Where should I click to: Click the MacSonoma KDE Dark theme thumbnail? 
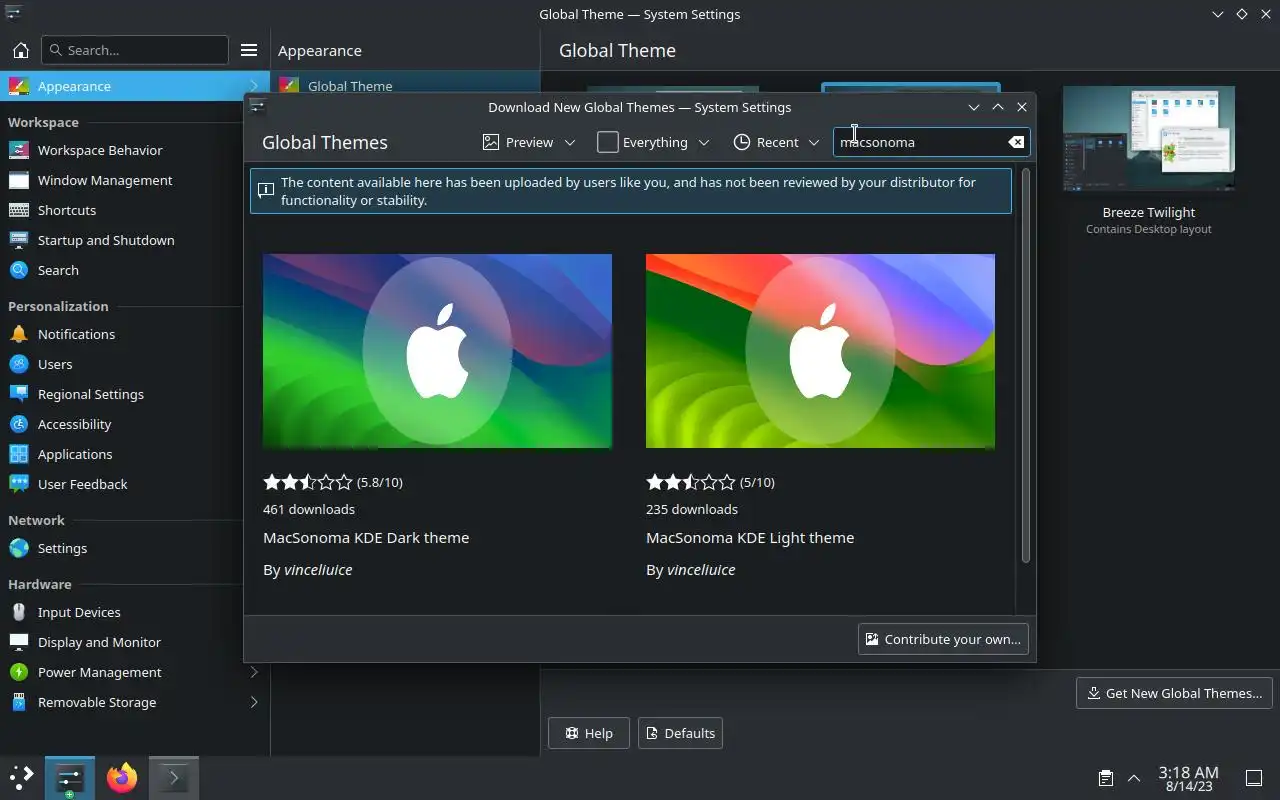[x=437, y=351]
